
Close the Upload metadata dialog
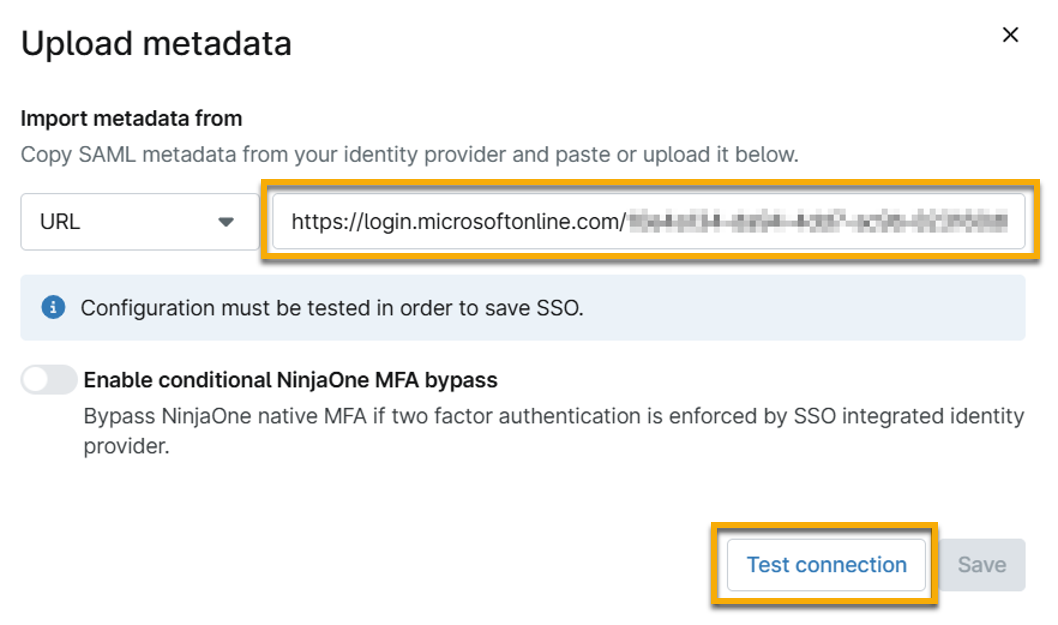pos(1010,34)
